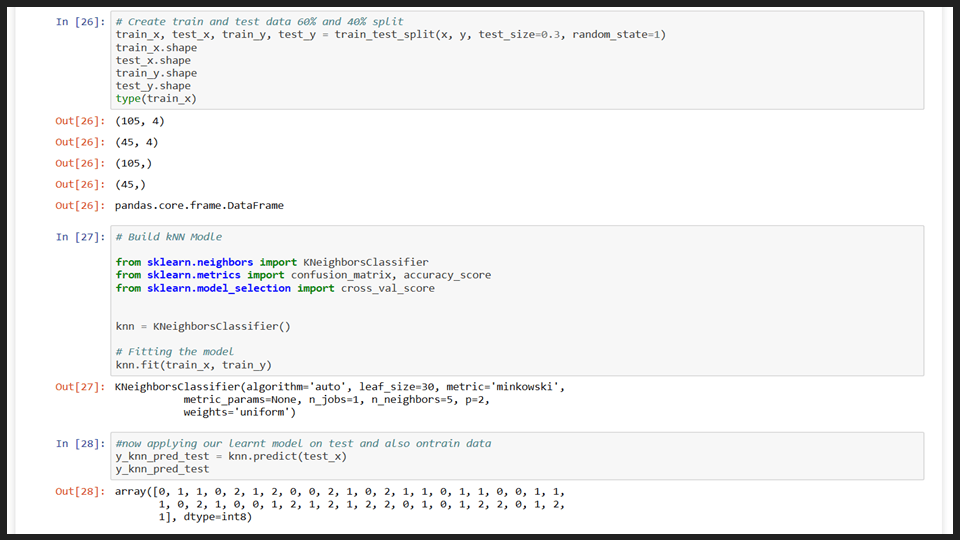Screen dimensions: 960x540
Task: Click the pandas.core.frame.DataFrame output
Action: click(199, 206)
